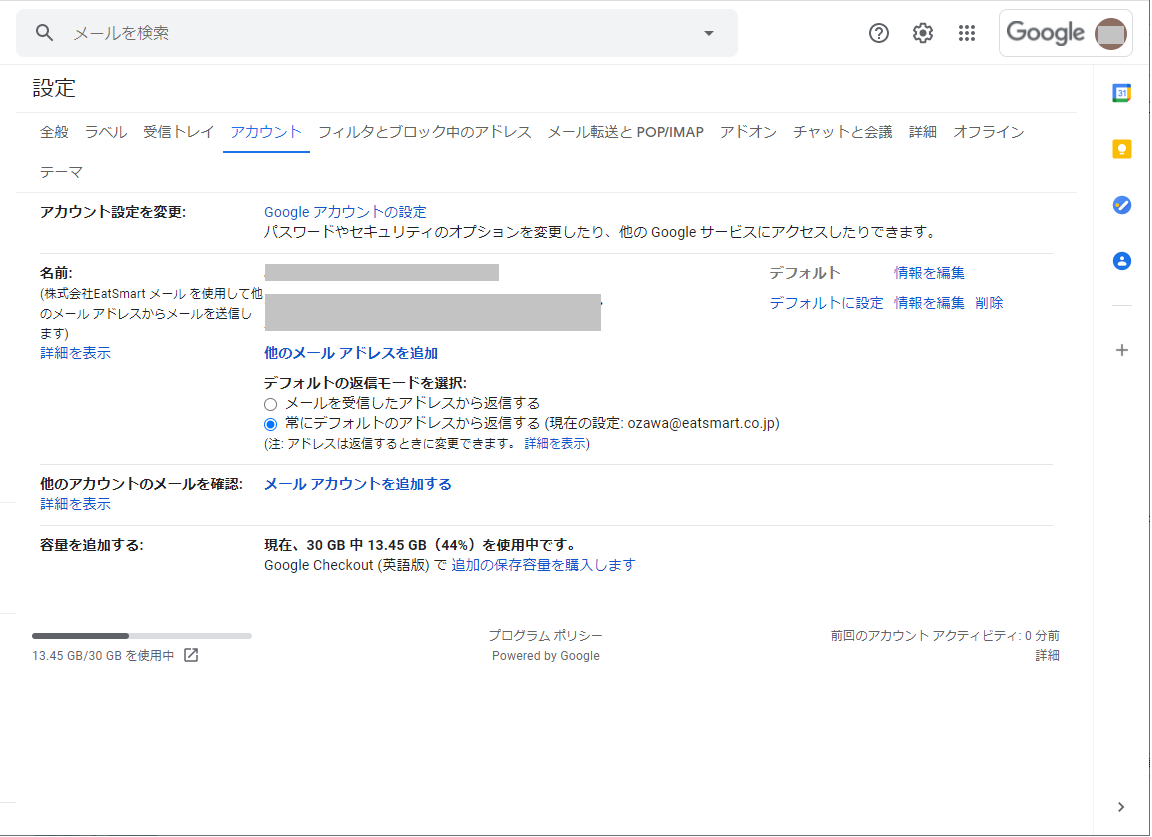Image resolution: width=1152 pixels, height=837 pixels.
Task: Open the quick settings gear
Action: coord(922,32)
